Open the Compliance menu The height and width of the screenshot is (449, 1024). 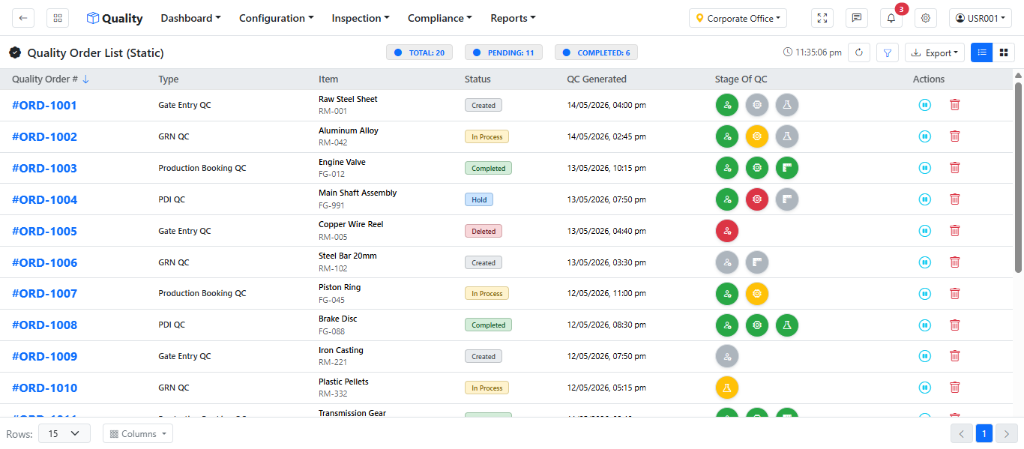click(440, 18)
